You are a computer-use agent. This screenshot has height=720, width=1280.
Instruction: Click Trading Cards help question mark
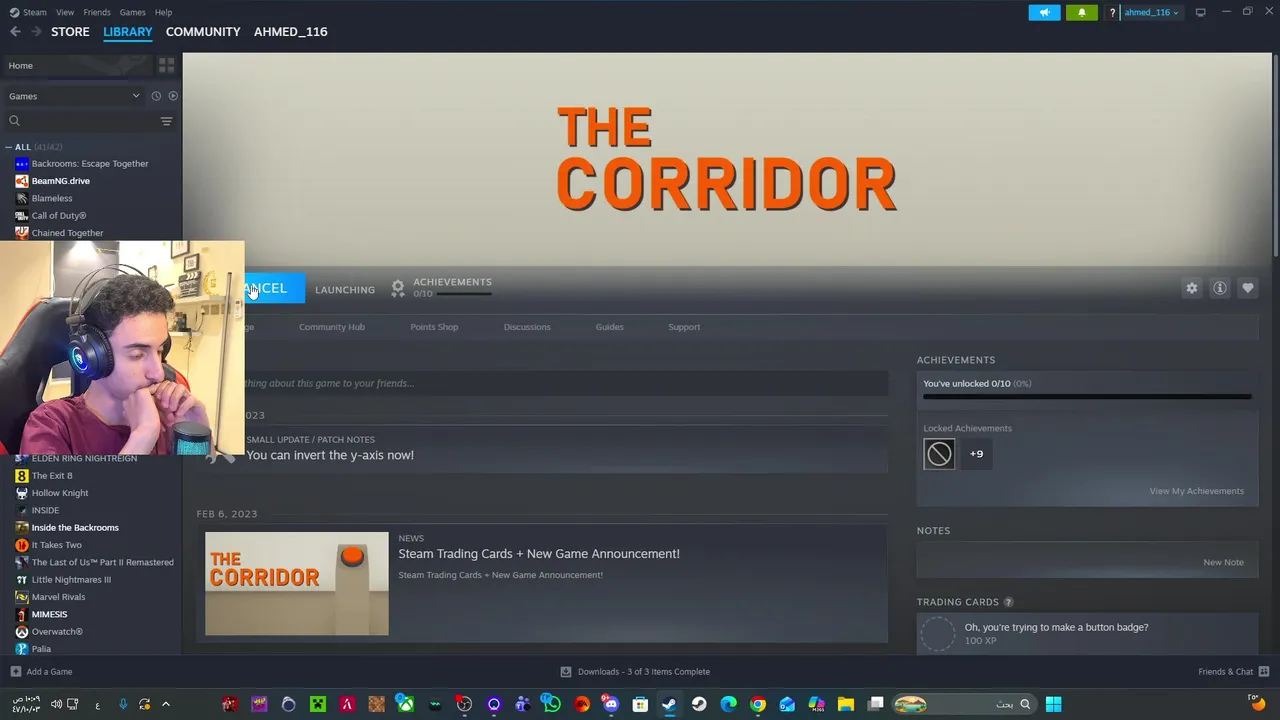click(x=1008, y=602)
